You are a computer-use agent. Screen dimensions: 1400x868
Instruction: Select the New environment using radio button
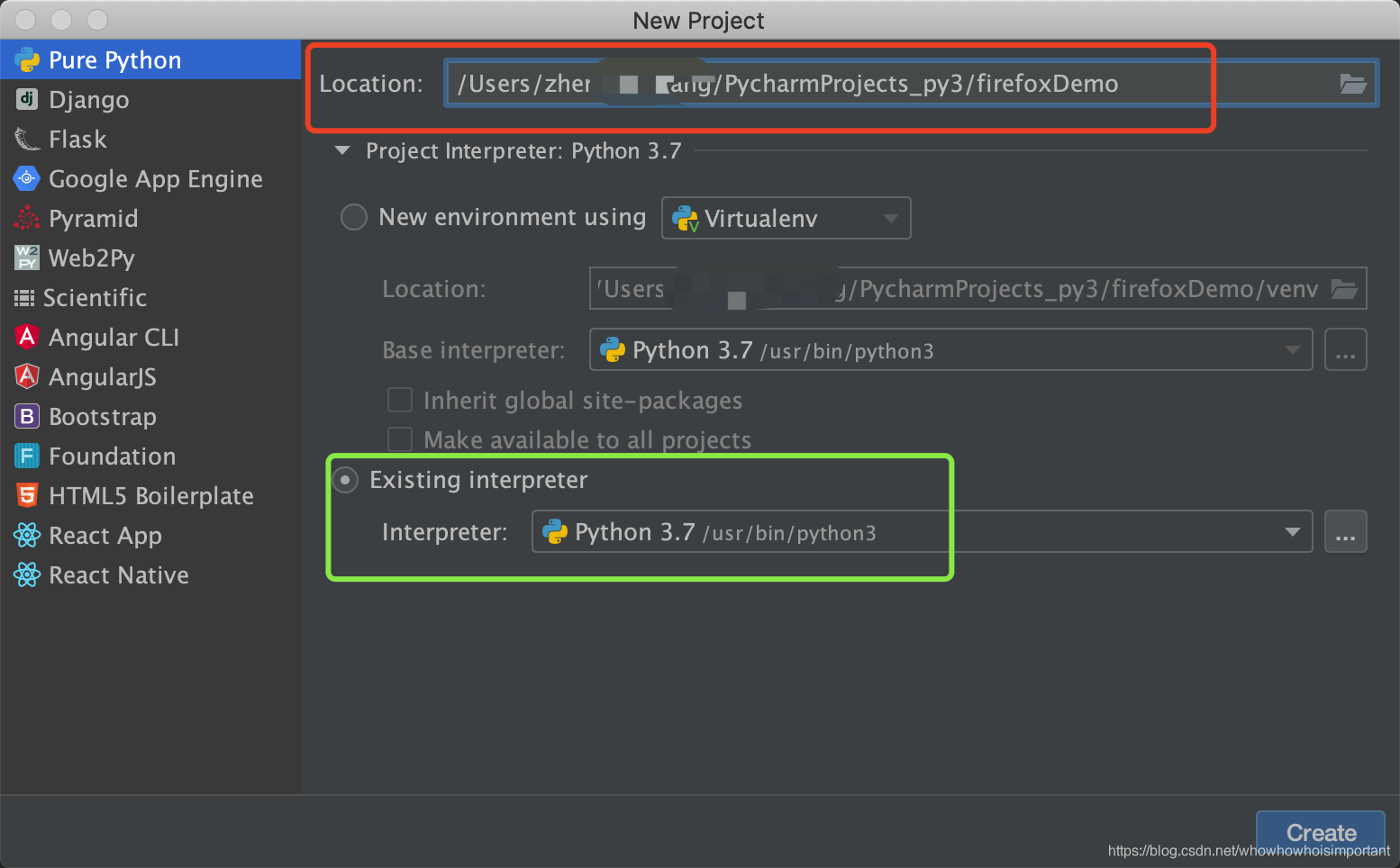click(353, 217)
